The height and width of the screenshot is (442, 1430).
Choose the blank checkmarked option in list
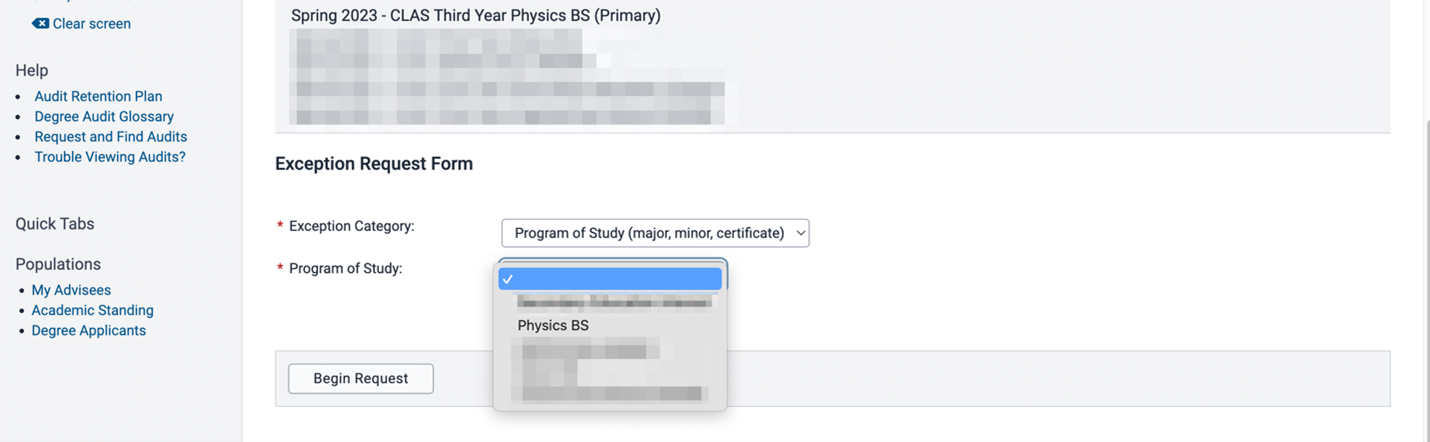pyautogui.click(x=610, y=279)
